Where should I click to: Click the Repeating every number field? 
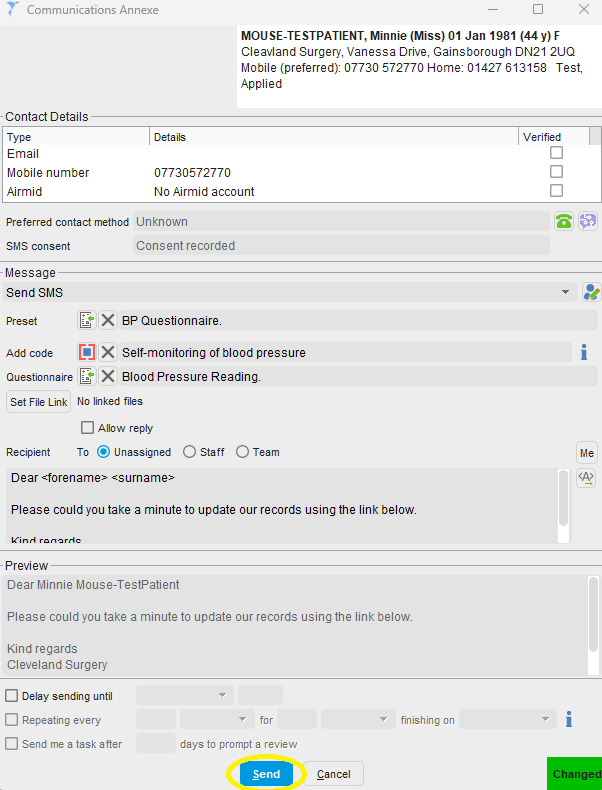156,719
